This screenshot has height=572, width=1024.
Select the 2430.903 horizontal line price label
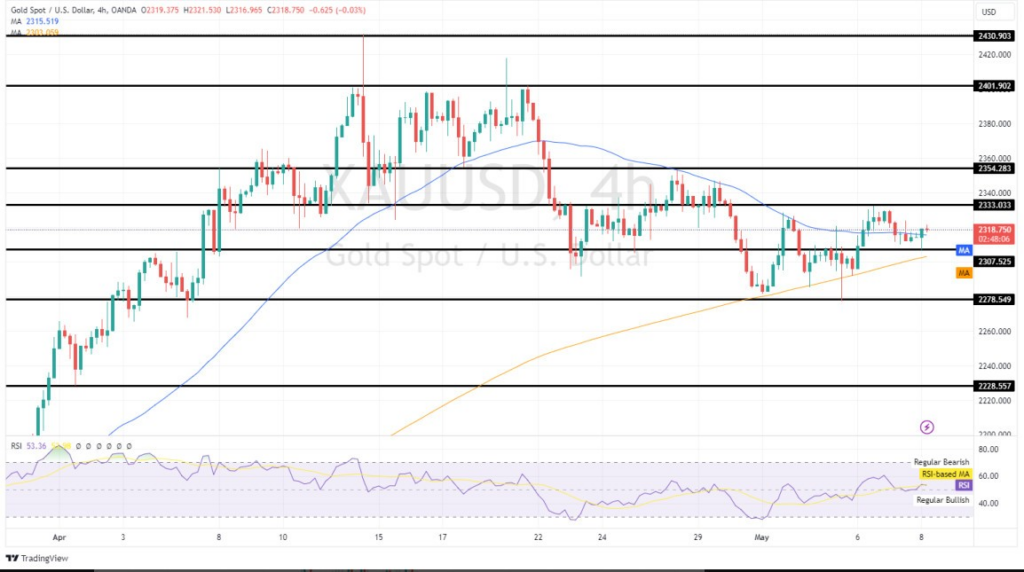[994, 36]
